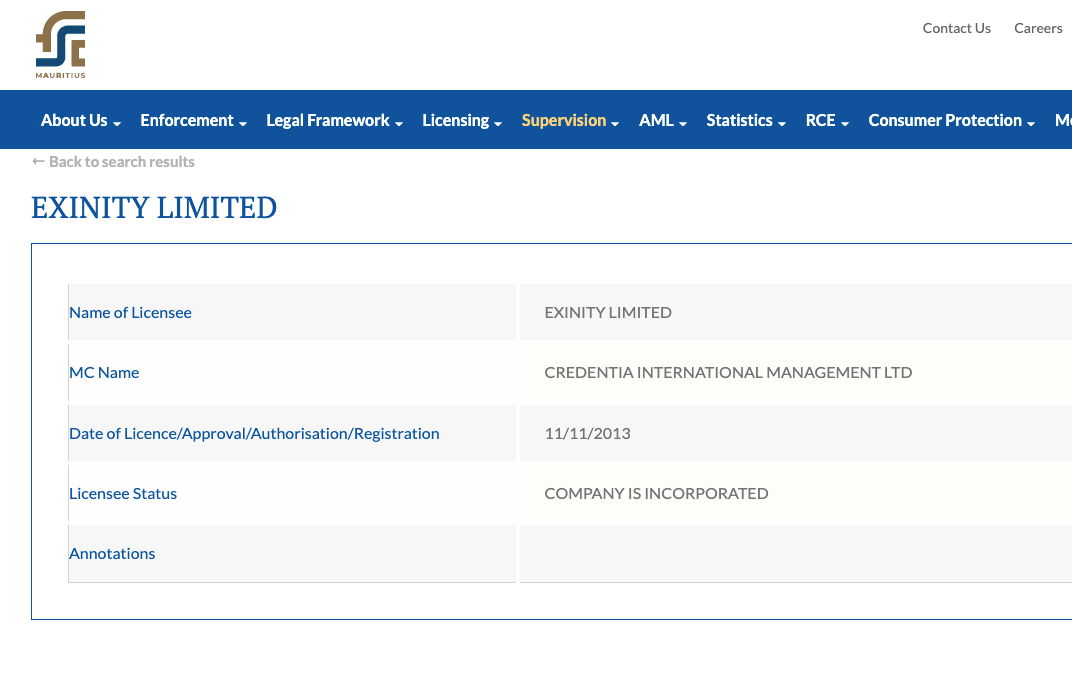1072x673 pixels.
Task: Click the FSC Mauritius logo
Action: (60, 44)
